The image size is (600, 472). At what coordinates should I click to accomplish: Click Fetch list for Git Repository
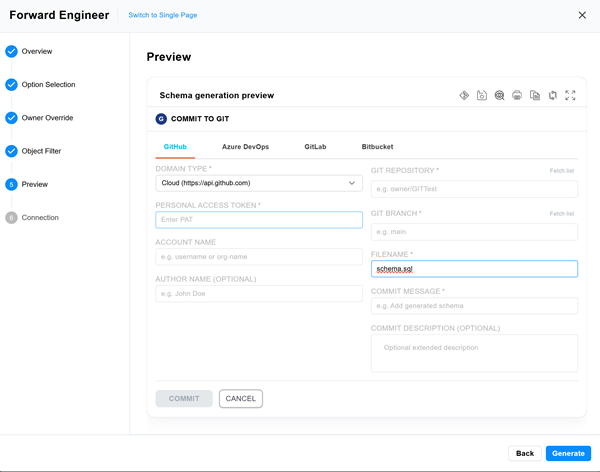pos(562,171)
